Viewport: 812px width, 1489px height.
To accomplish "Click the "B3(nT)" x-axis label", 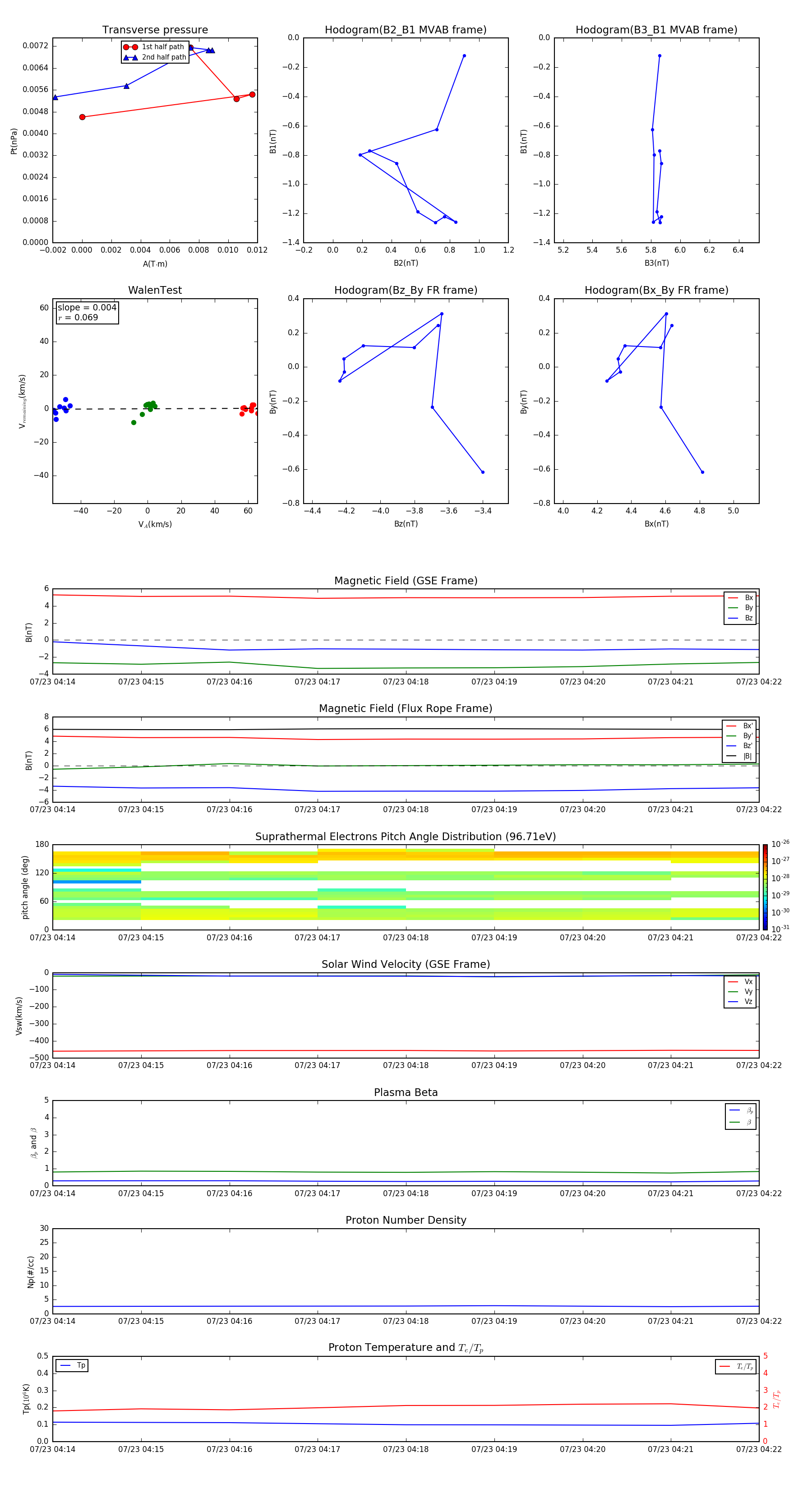I will pyautogui.click(x=656, y=264).
